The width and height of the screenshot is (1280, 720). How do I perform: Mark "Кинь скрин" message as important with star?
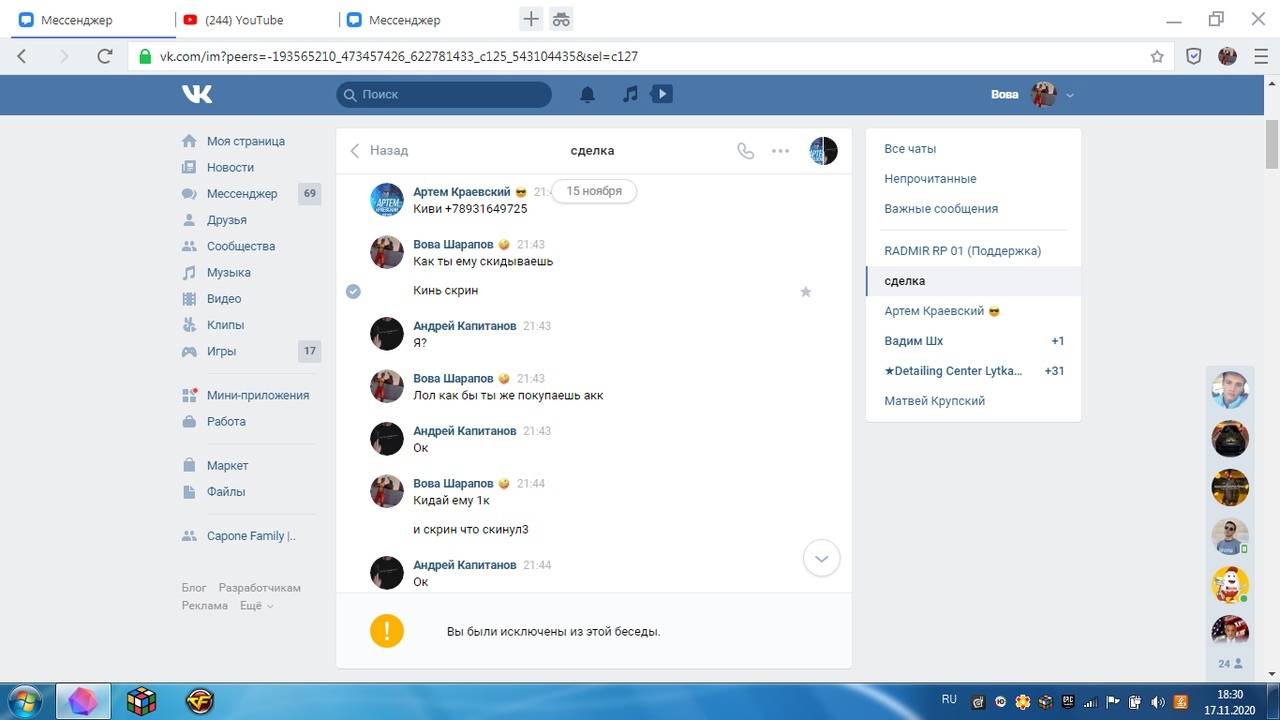coord(806,291)
